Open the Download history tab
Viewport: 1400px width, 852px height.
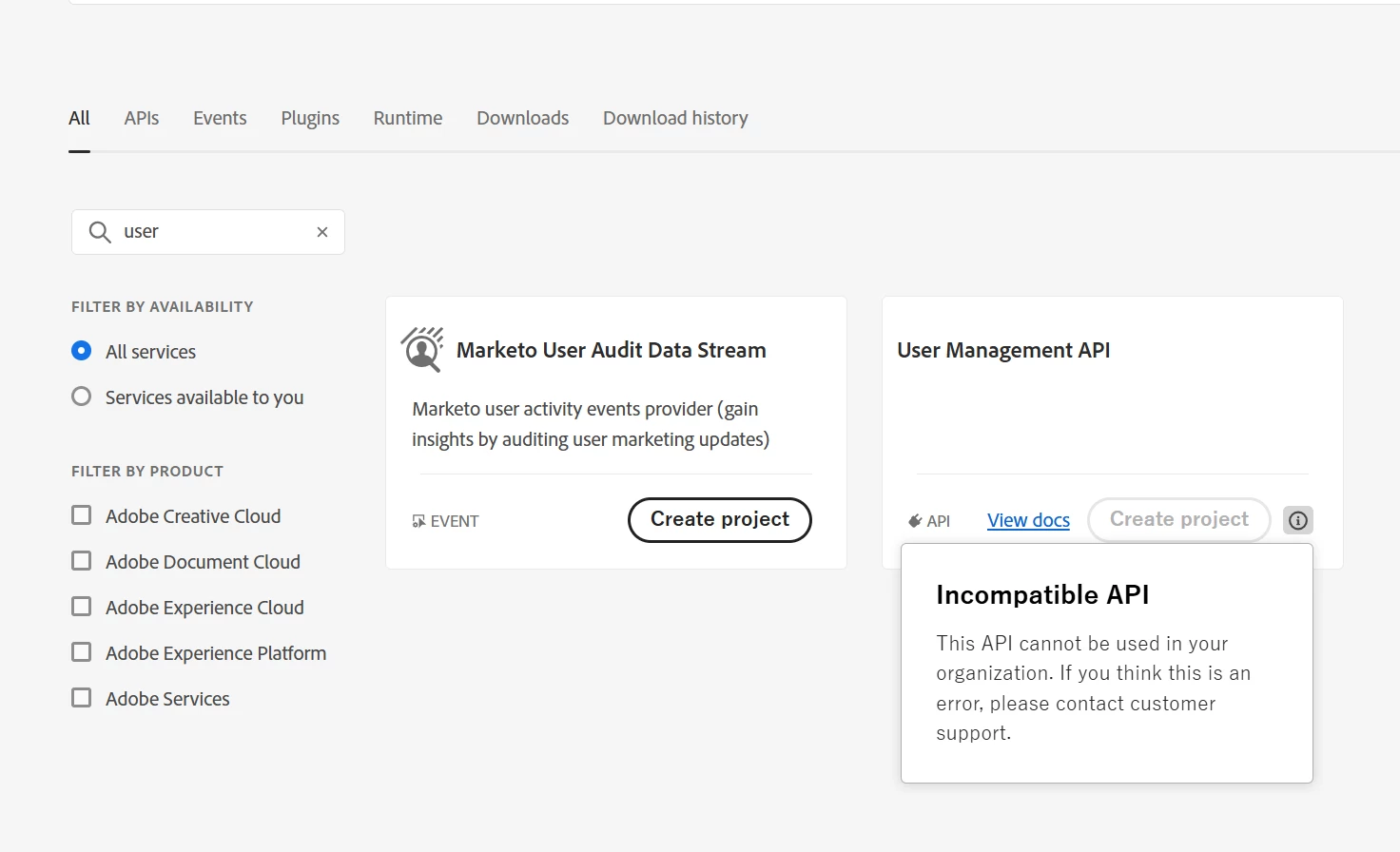[x=675, y=118]
